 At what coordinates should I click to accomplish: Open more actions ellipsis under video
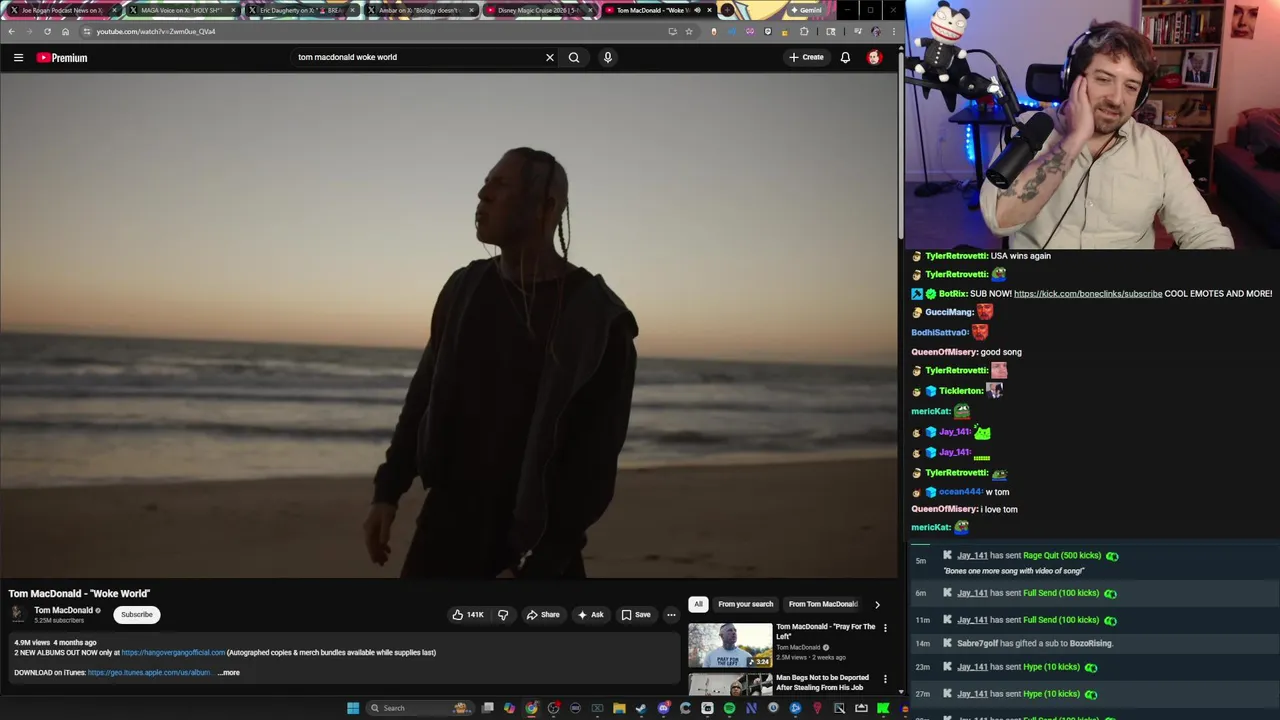pyautogui.click(x=672, y=615)
